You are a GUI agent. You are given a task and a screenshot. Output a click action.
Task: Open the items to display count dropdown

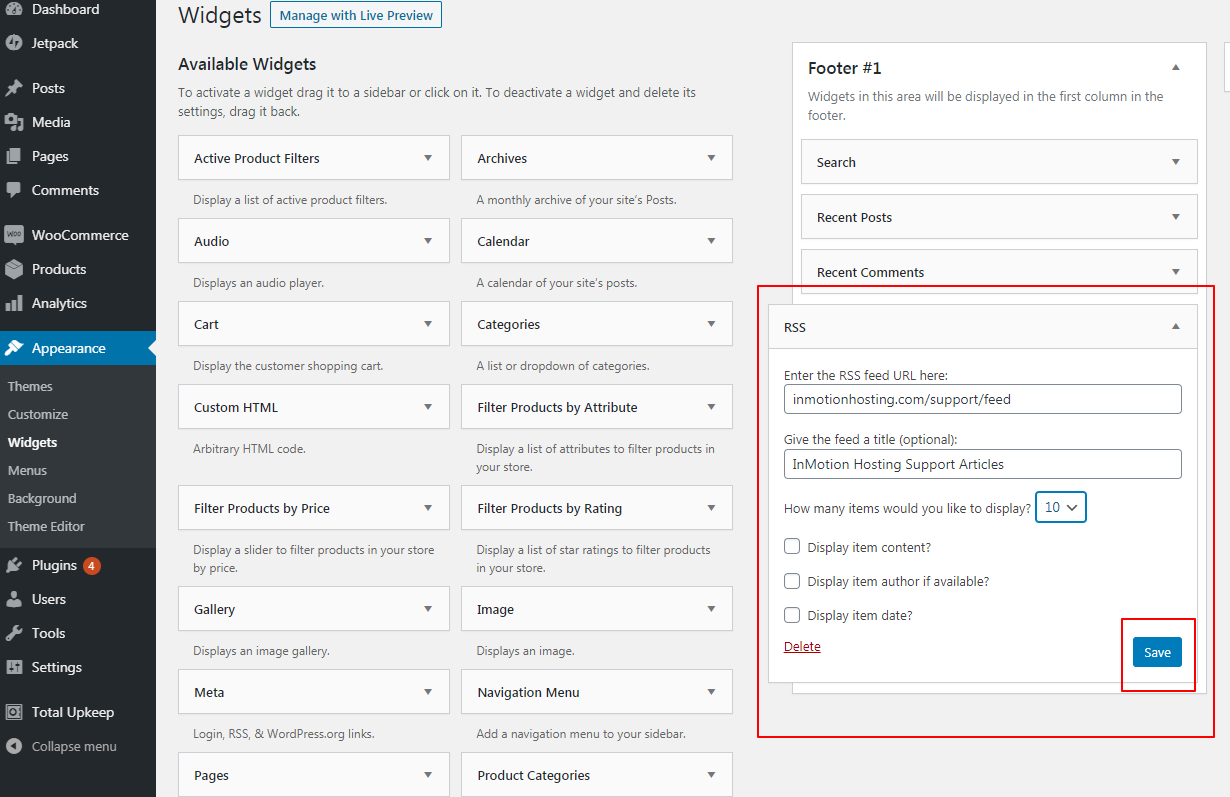1060,507
